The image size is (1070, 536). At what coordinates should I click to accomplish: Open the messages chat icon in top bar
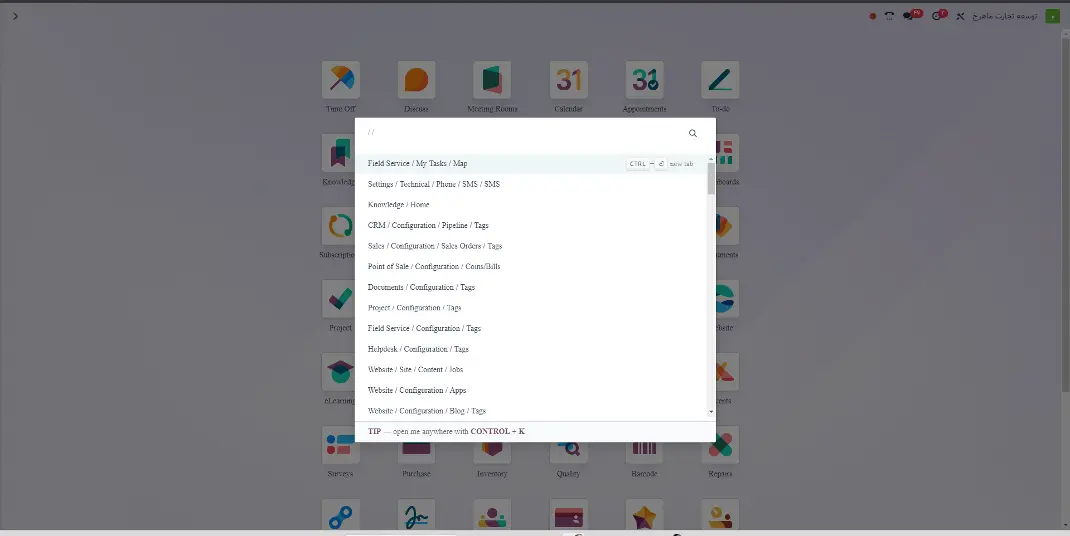pos(908,16)
